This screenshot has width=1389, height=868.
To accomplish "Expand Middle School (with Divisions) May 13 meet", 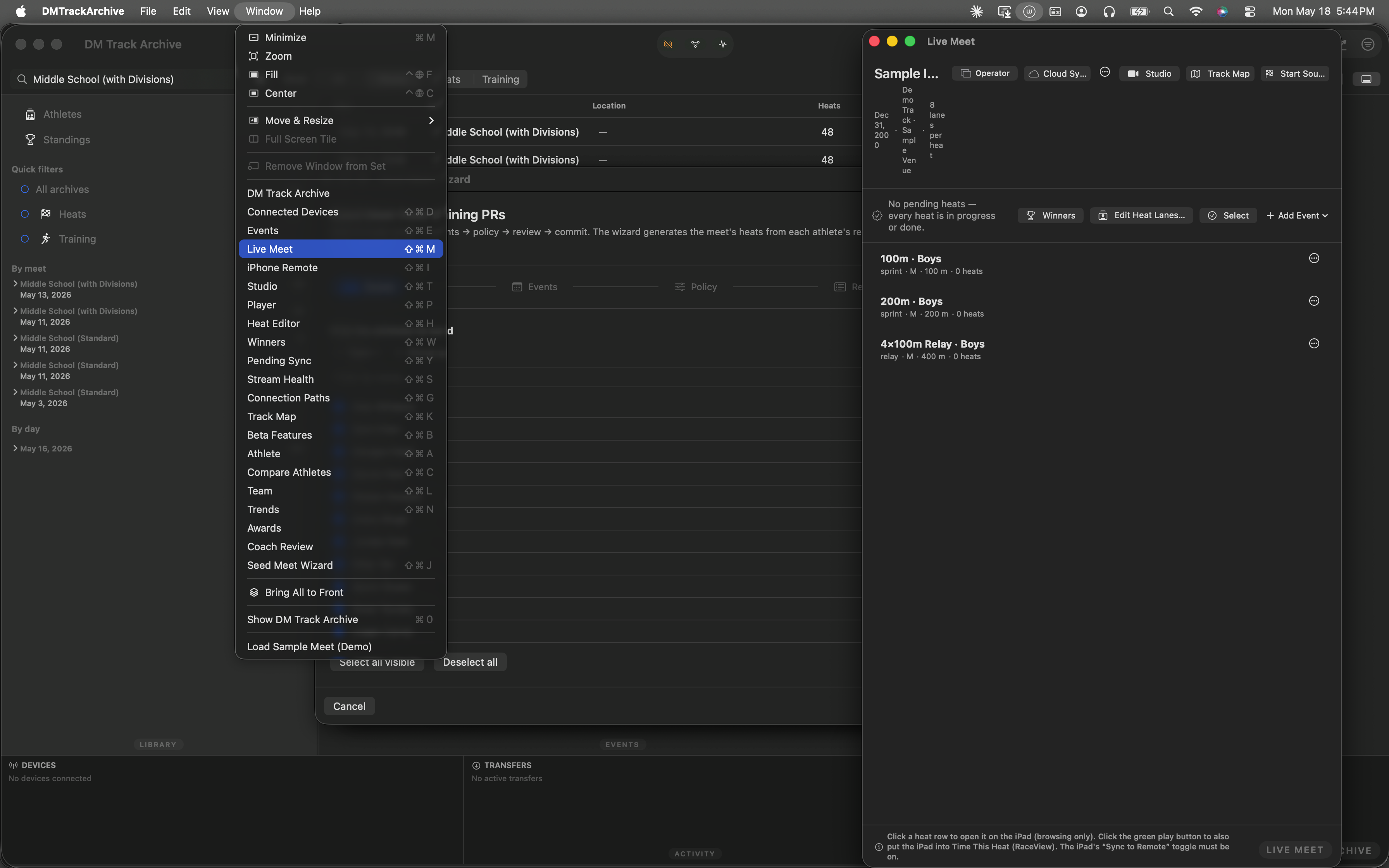I will point(15,283).
